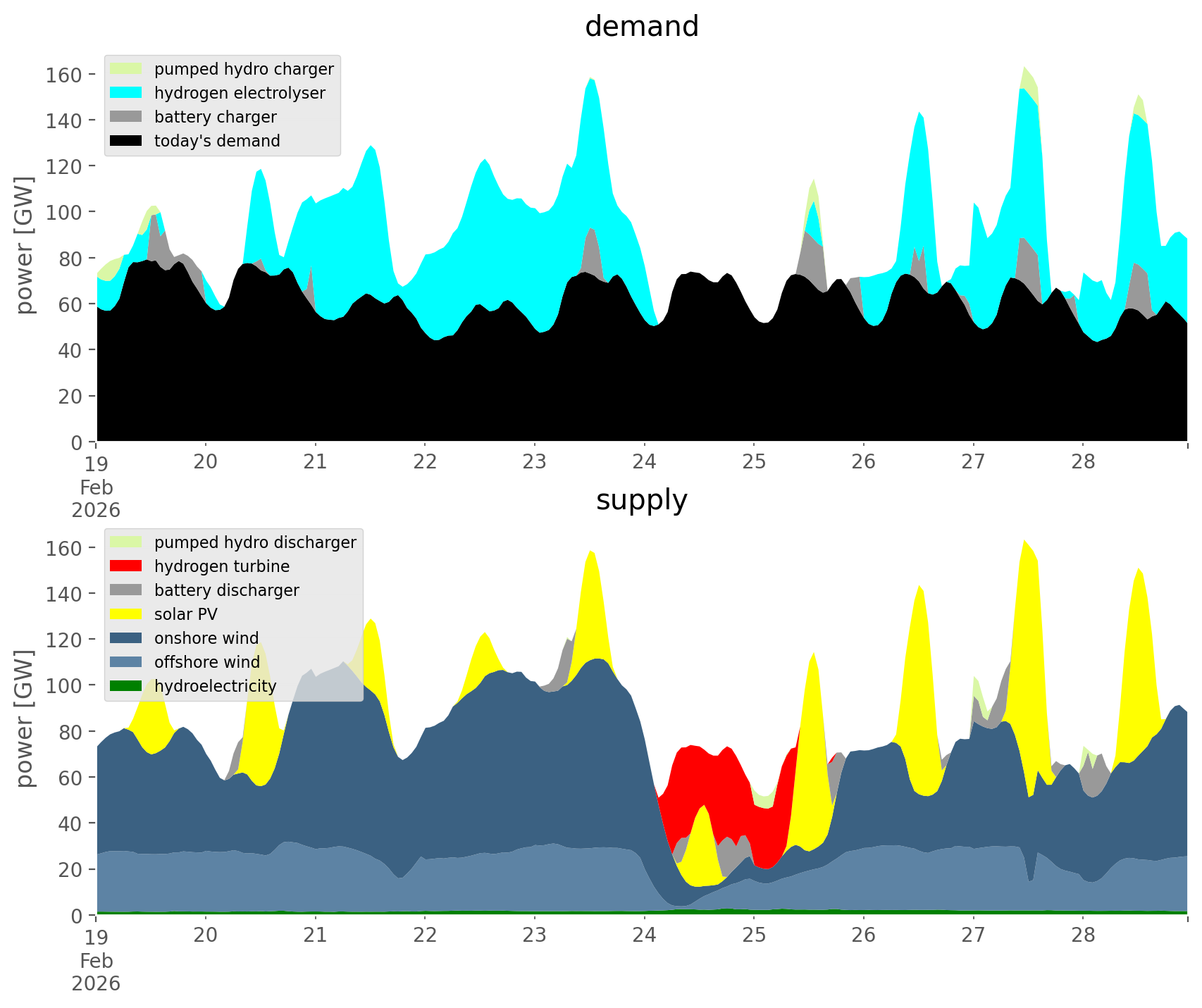
Task: Click the 160 y-axis tick on demand chart
Action: [x=64, y=75]
